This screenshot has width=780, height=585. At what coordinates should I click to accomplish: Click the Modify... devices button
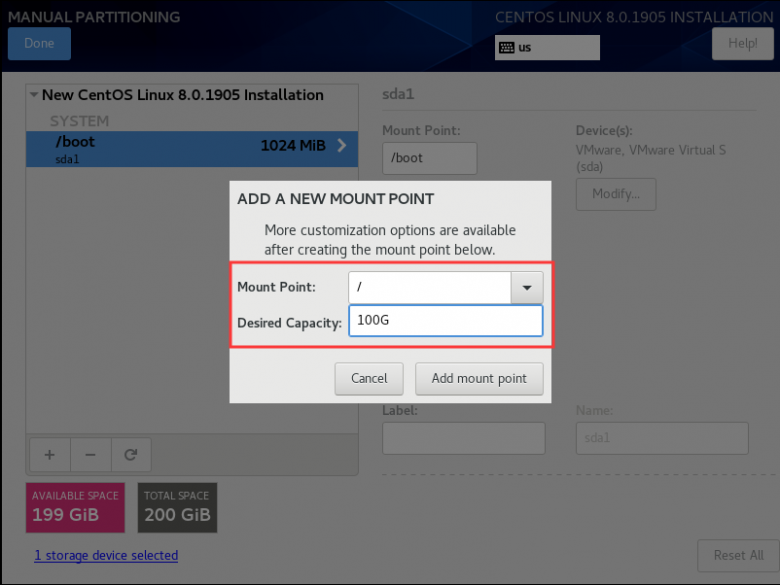click(616, 194)
